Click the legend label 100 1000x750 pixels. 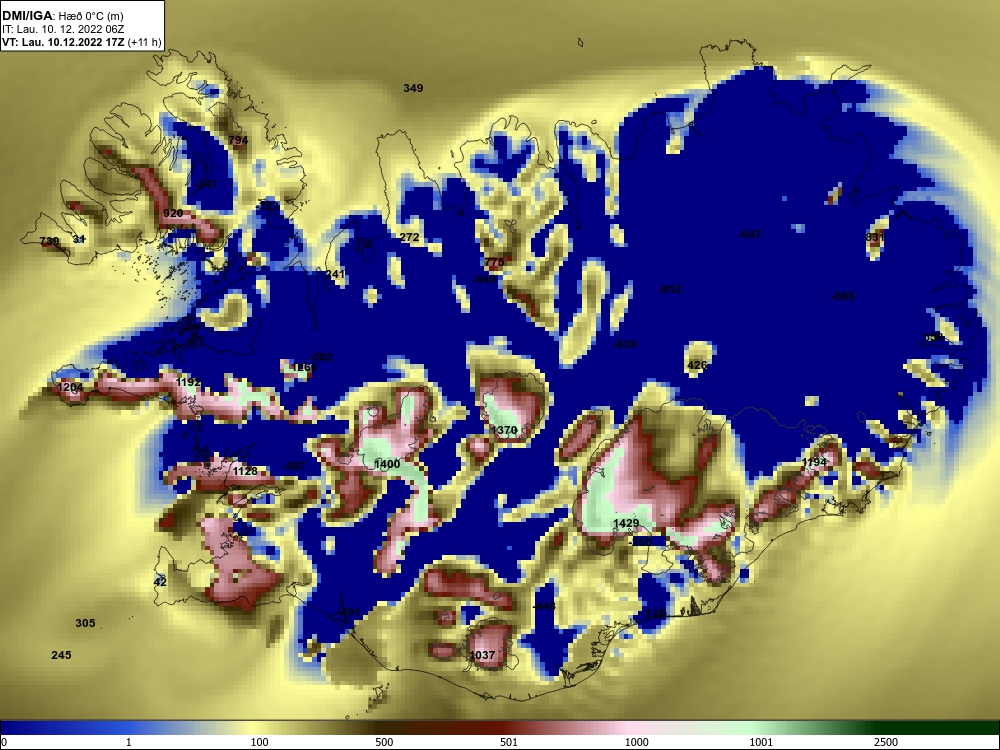pos(260,742)
